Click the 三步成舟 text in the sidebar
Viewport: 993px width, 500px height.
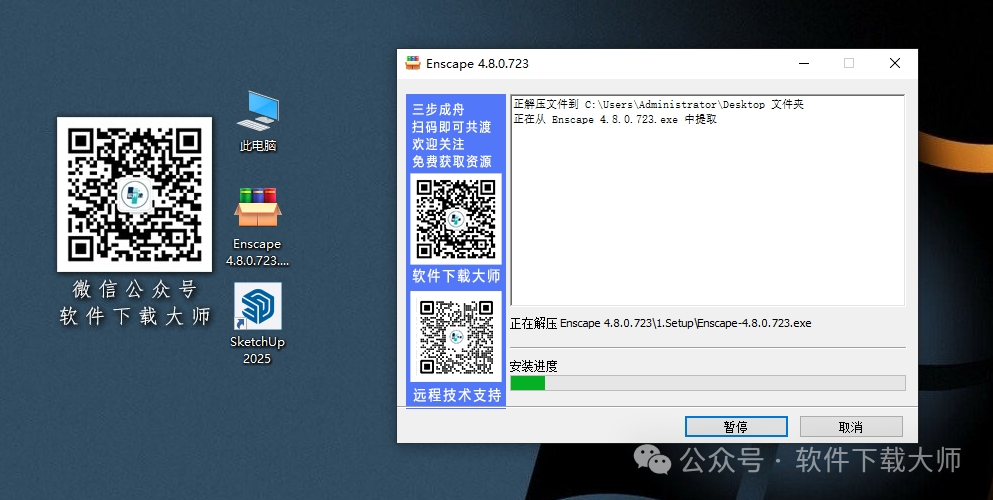(438, 109)
